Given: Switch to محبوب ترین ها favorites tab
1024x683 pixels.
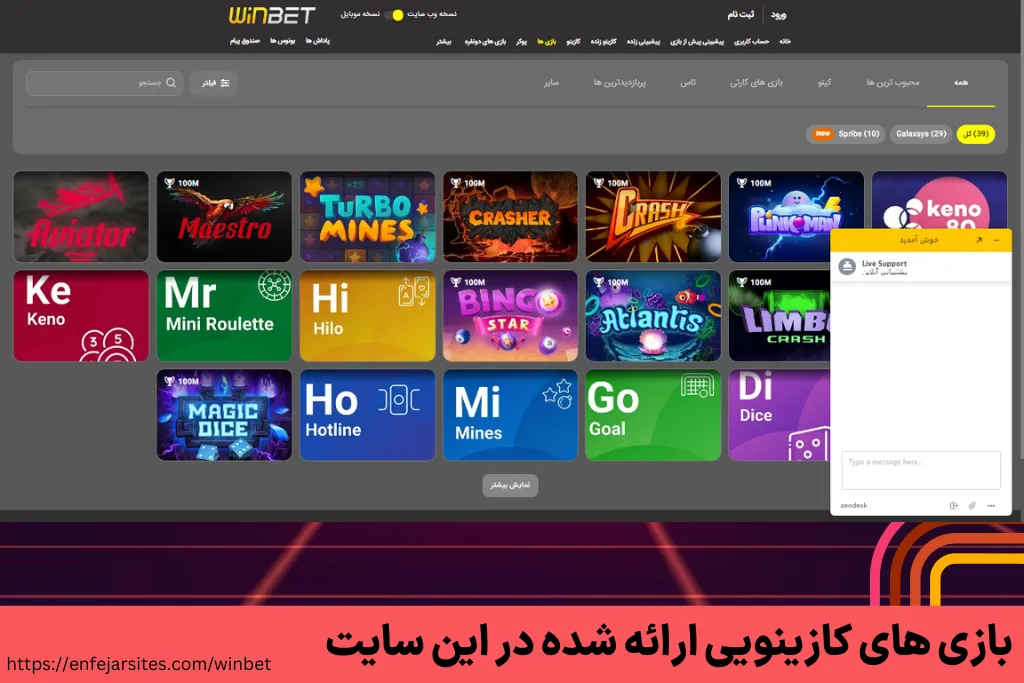Looking at the screenshot, I should pyautogui.click(x=893, y=82).
